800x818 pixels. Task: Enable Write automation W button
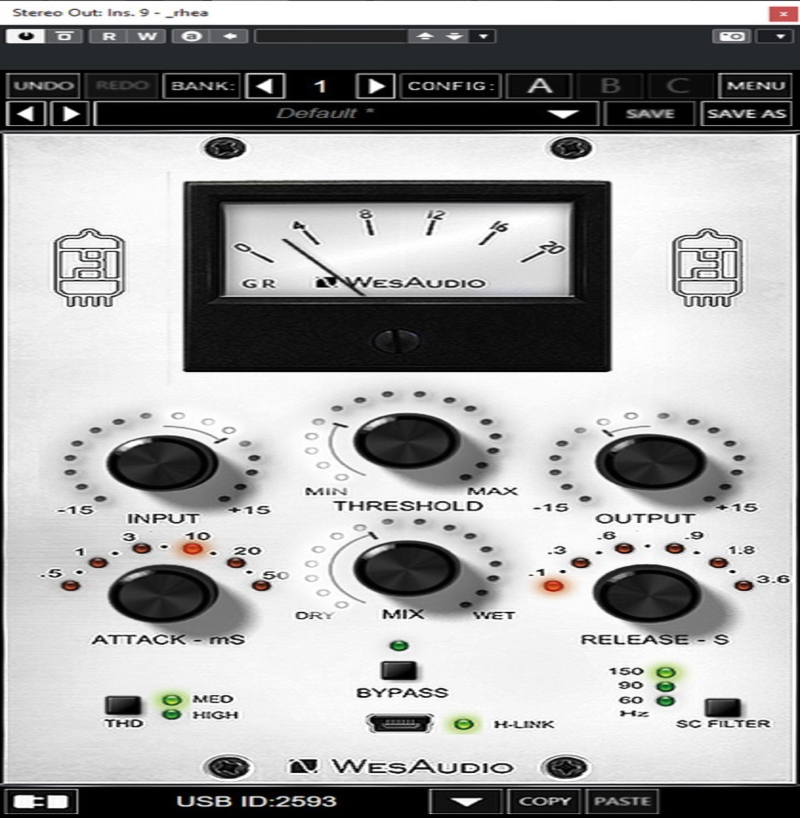tap(147, 37)
